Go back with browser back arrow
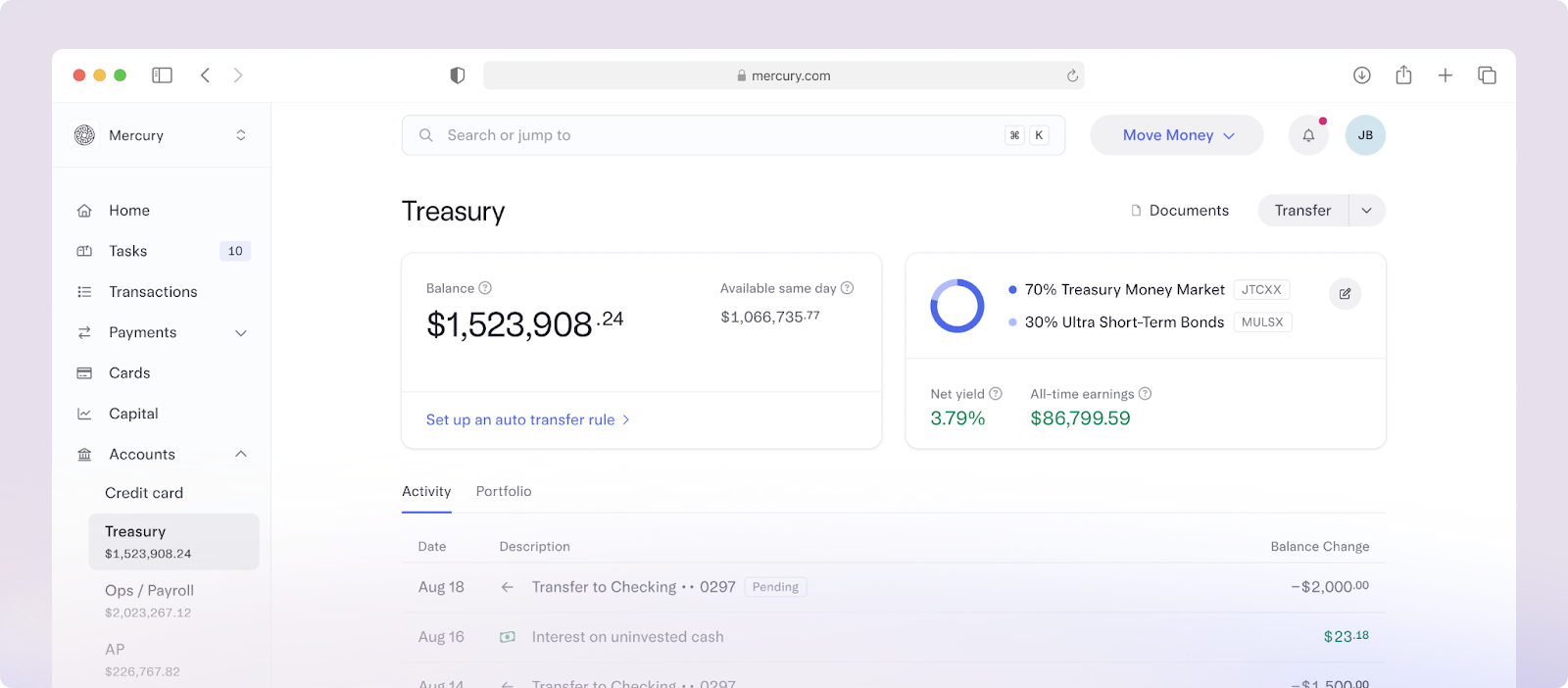Image resolution: width=1568 pixels, height=688 pixels. point(205,75)
